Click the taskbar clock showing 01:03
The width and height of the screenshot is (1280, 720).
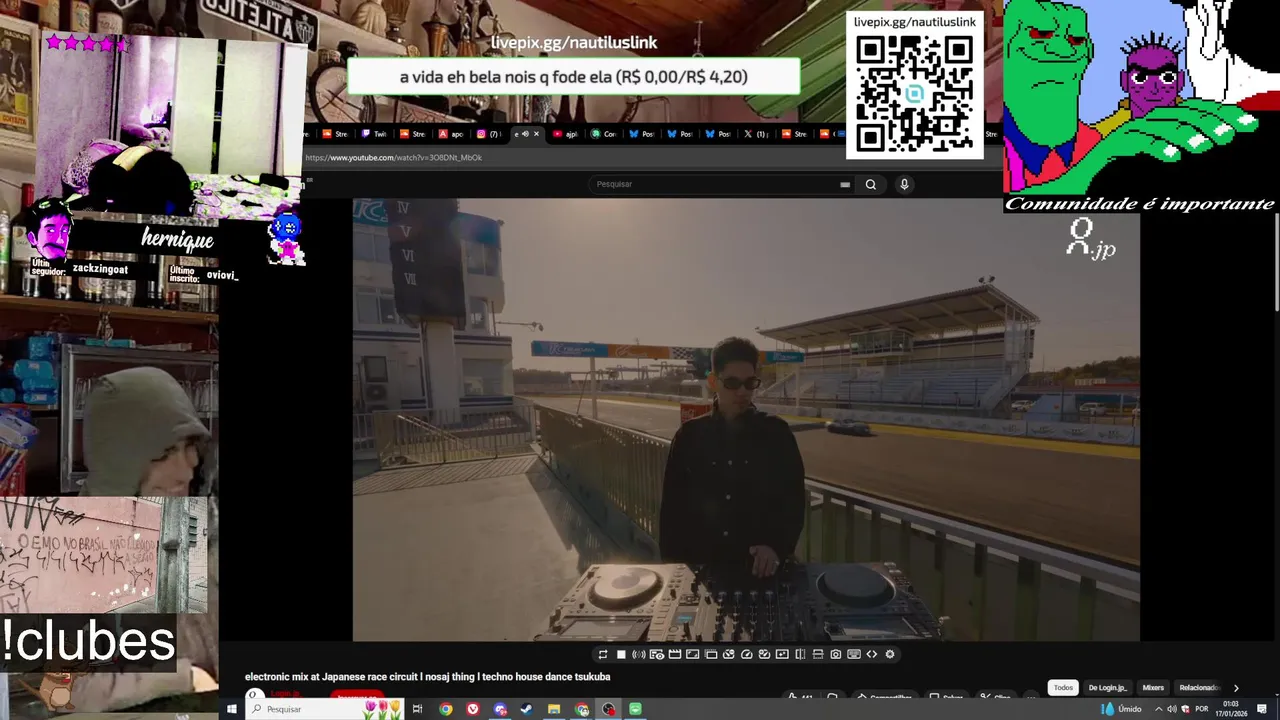1232,709
